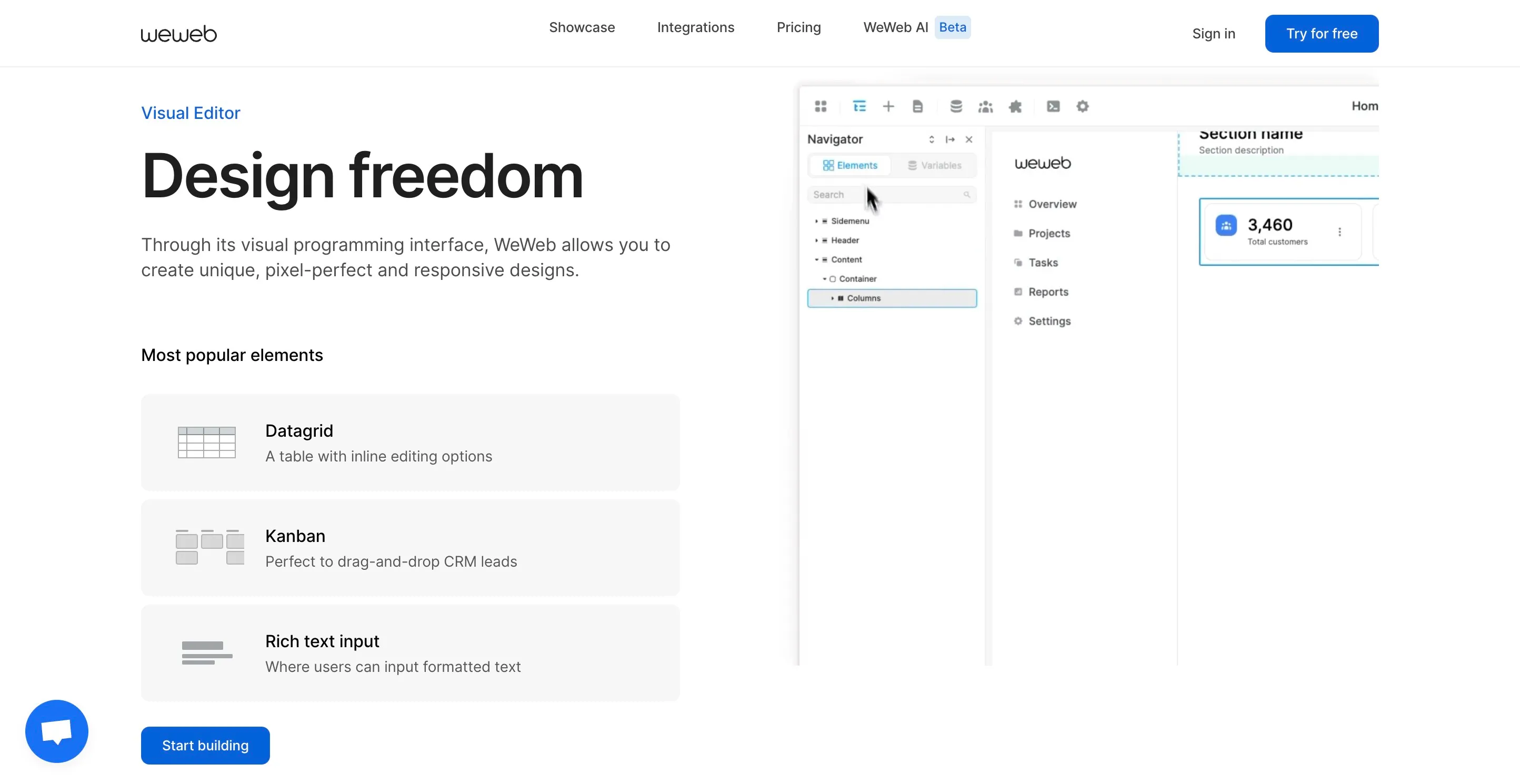1520x784 pixels.
Task: Open the Pricing page
Action: (798, 27)
